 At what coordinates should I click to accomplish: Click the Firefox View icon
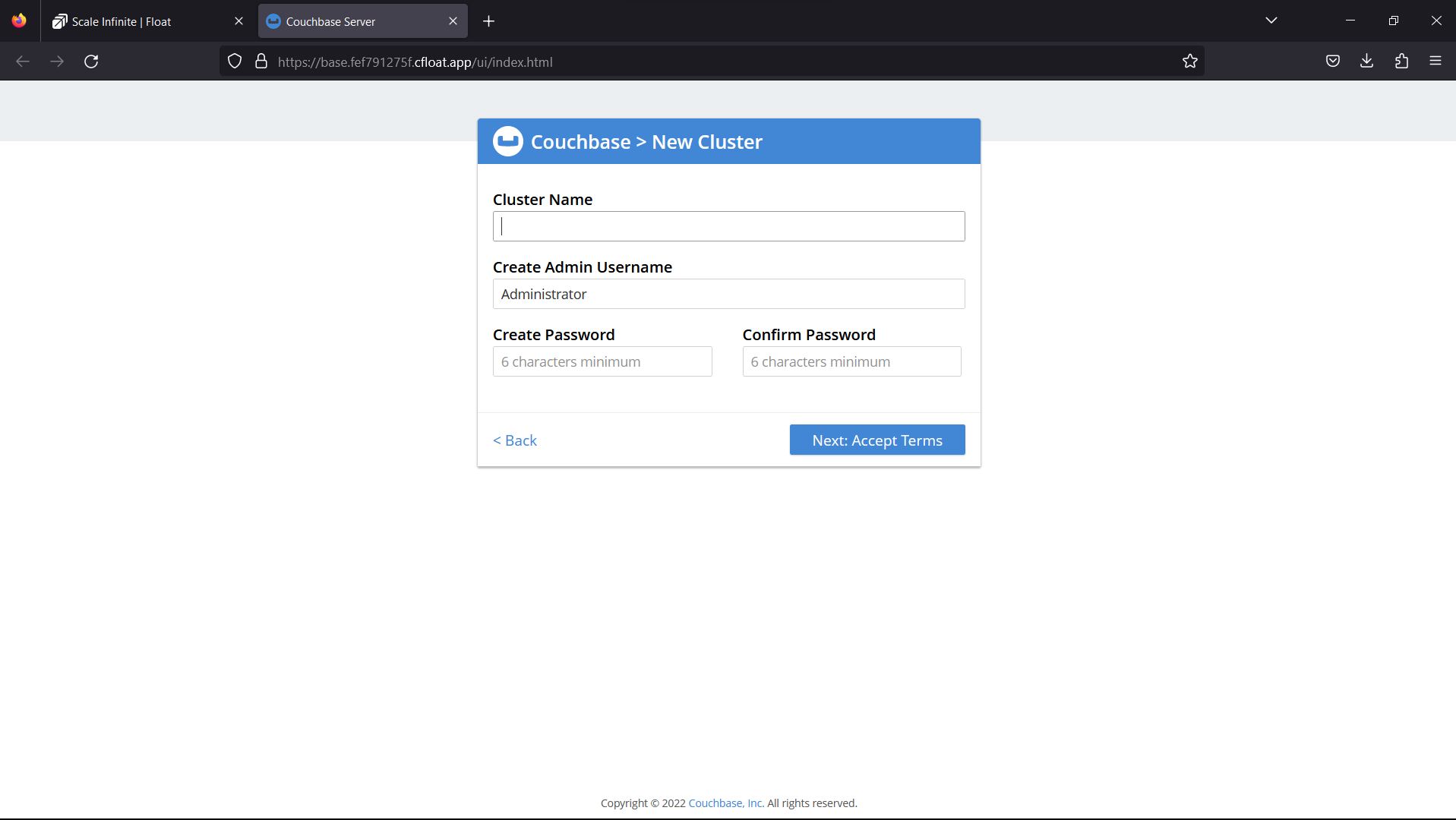(19, 20)
